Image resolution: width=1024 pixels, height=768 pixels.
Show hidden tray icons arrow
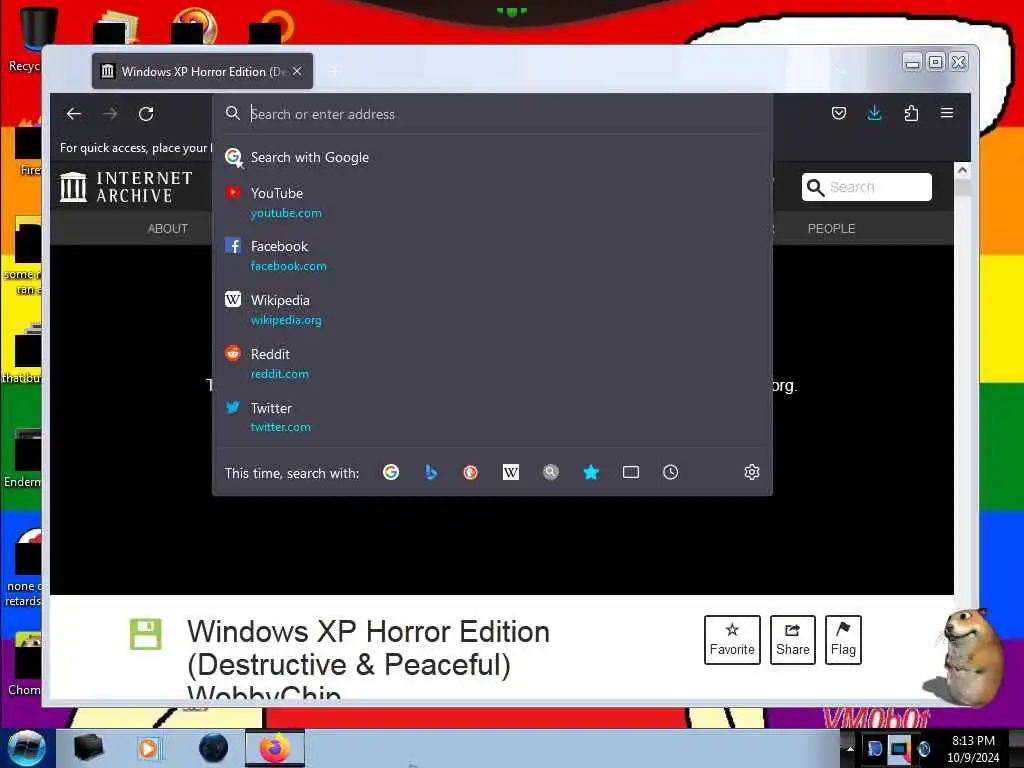coord(850,748)
